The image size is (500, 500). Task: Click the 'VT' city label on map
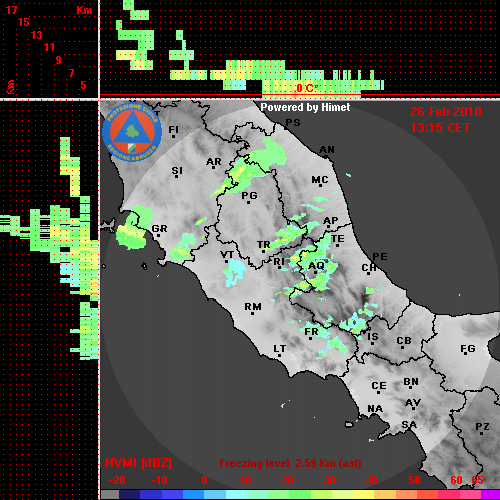coord(227,255)
